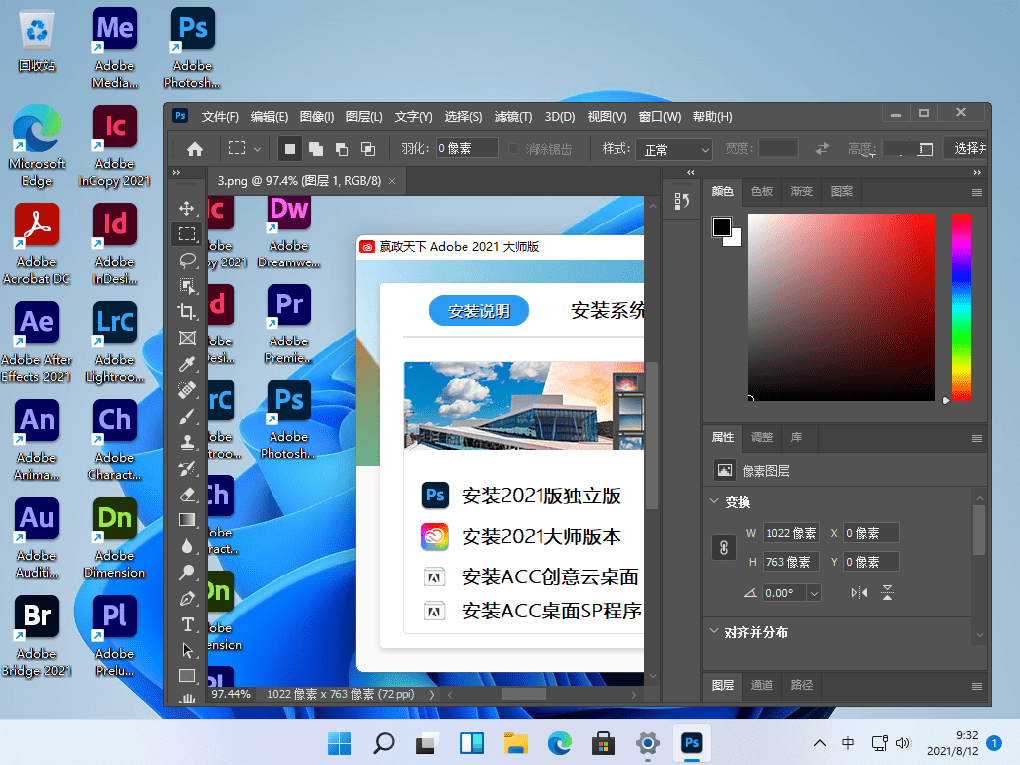Image resolution: width=1020 pixels, height=765 pixels.
Task: Switch to the 色板 tab
Action: tap(762, 191)
